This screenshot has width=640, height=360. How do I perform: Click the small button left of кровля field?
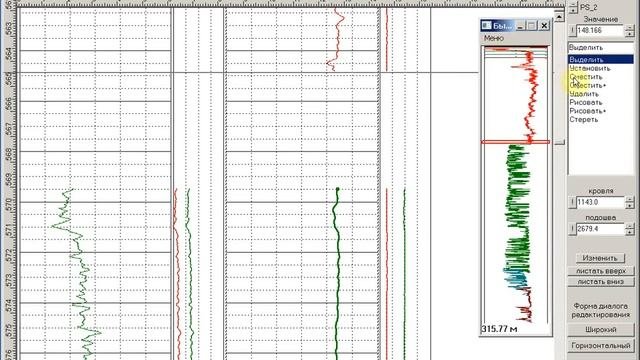[573, 202]
